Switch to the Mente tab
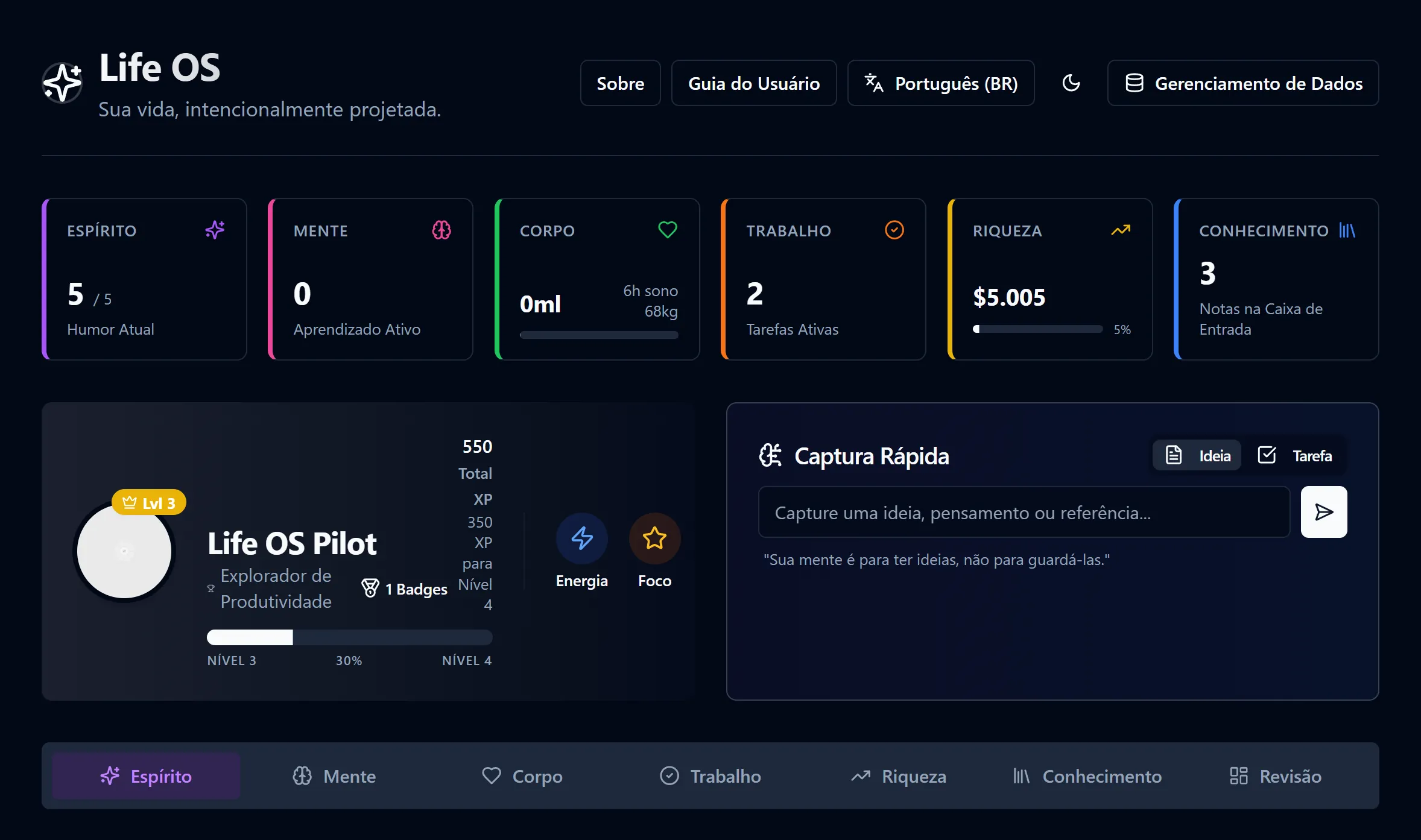1421x840 pixels. click(335, 776)
